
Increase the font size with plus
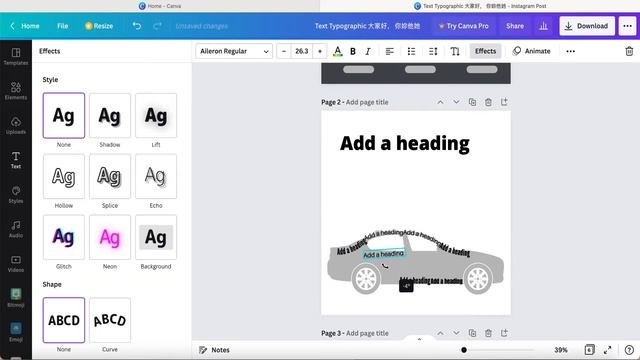coord(320,51)
